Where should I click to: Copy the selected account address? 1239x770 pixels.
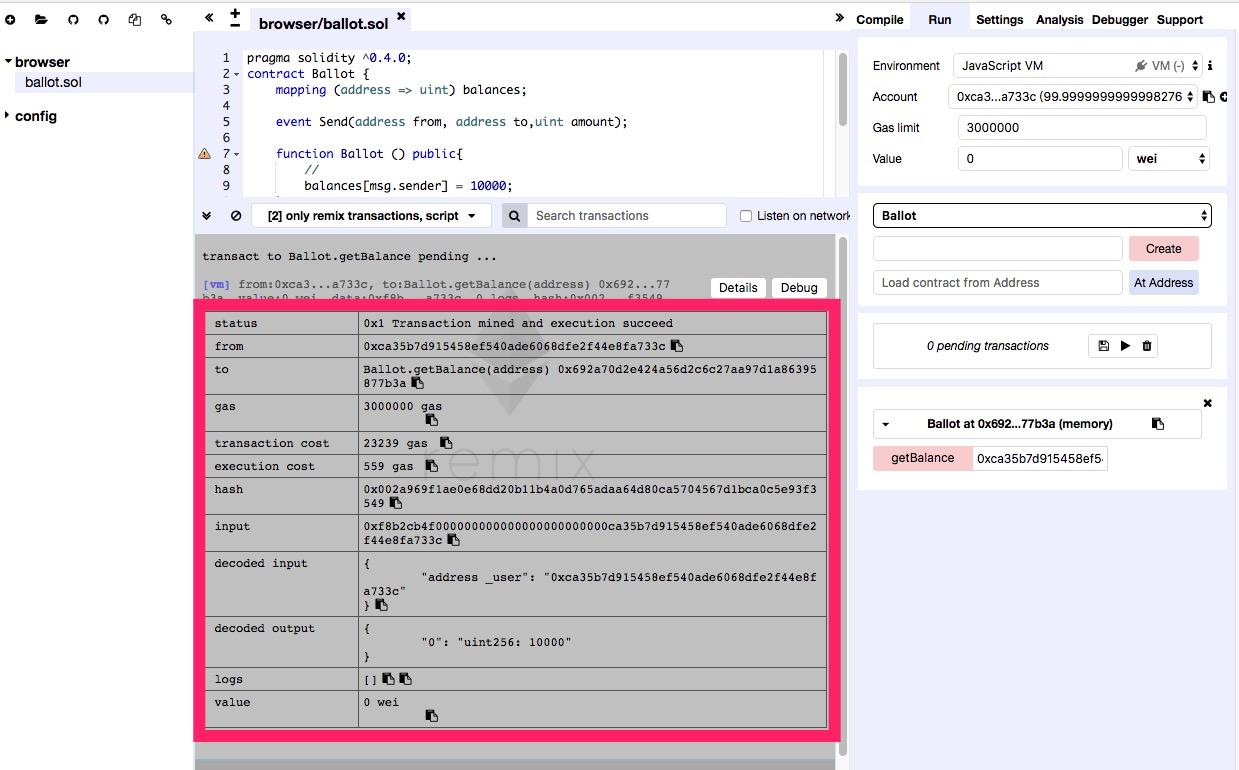tap(1208, 97)
